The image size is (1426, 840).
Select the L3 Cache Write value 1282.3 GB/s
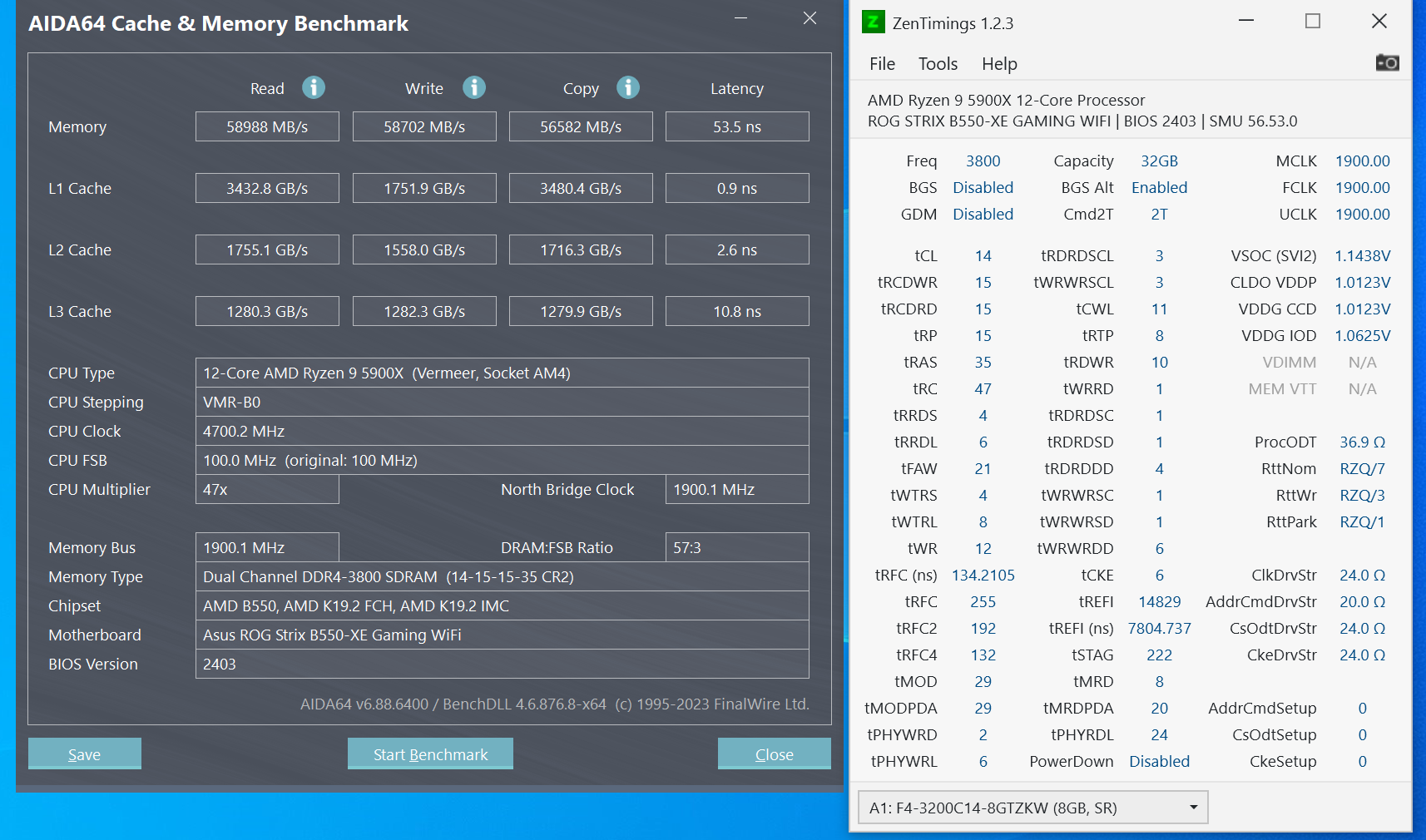pyautogui.click(x=424, y=311)
